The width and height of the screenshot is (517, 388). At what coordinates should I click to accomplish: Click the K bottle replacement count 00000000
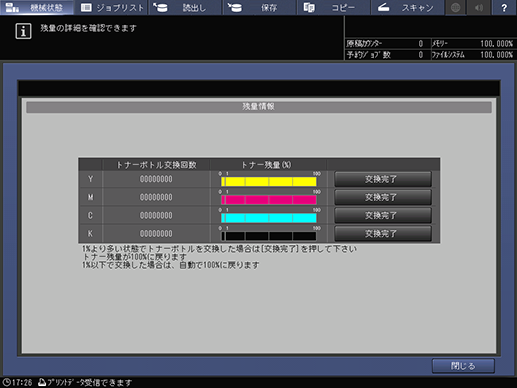156,234
